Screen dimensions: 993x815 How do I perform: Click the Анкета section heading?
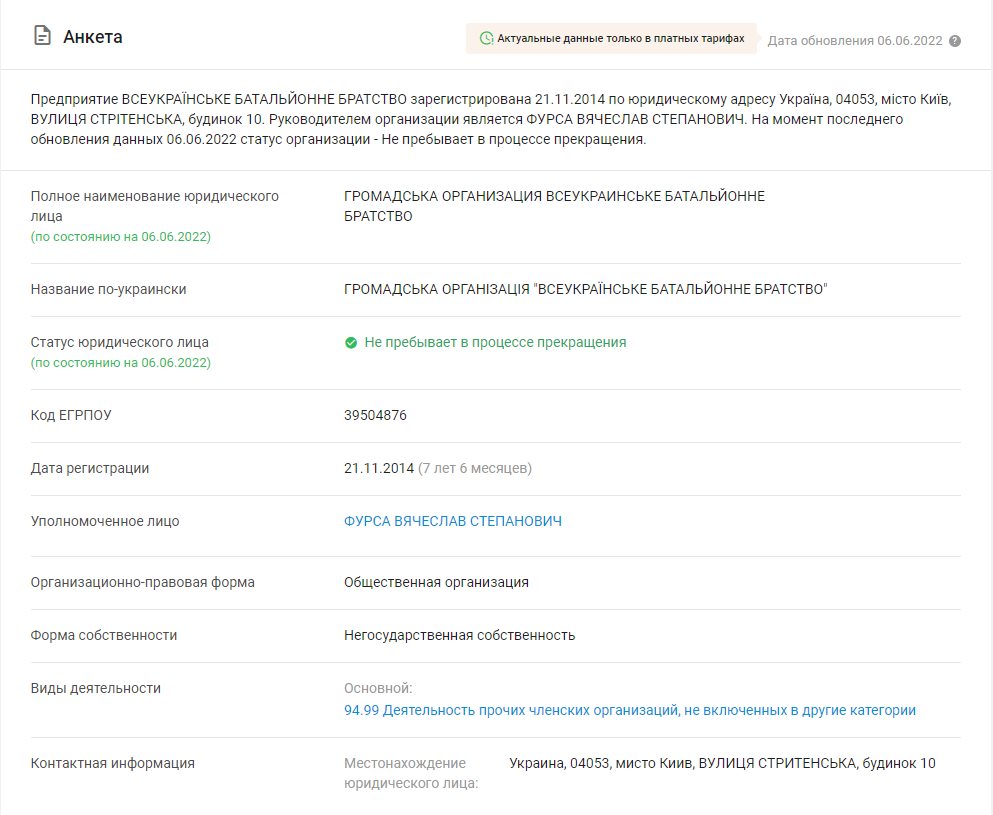tap(93, 37)
